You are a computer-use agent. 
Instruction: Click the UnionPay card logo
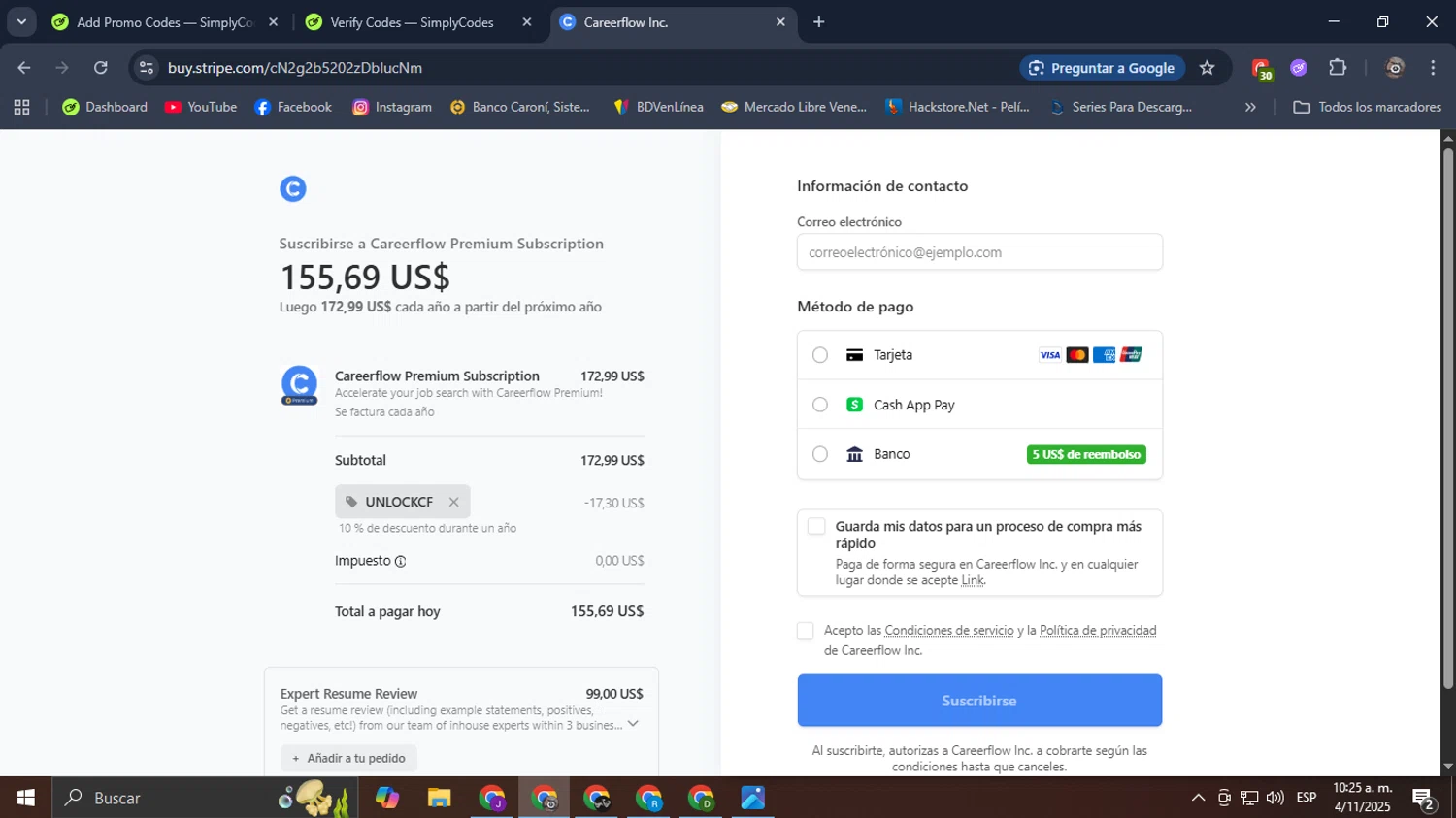click(x=1131, y=355)
